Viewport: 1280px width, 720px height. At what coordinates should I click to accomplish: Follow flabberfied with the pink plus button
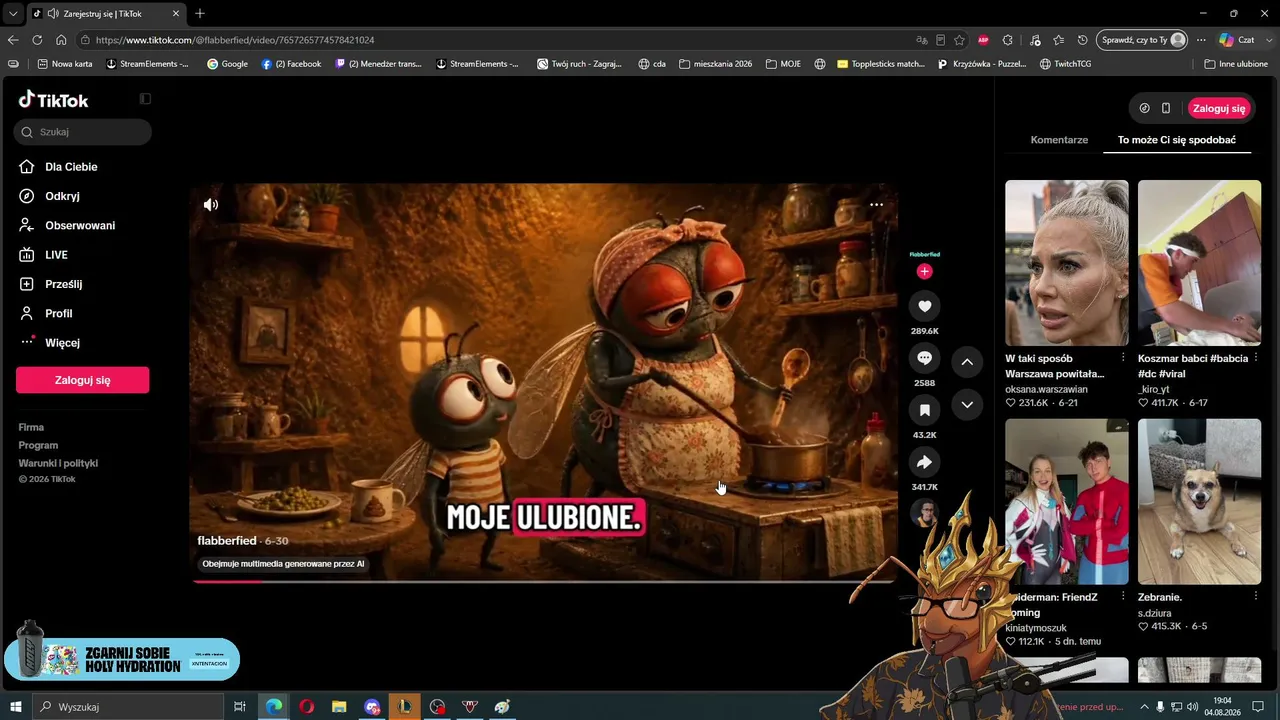click(924, 271)
